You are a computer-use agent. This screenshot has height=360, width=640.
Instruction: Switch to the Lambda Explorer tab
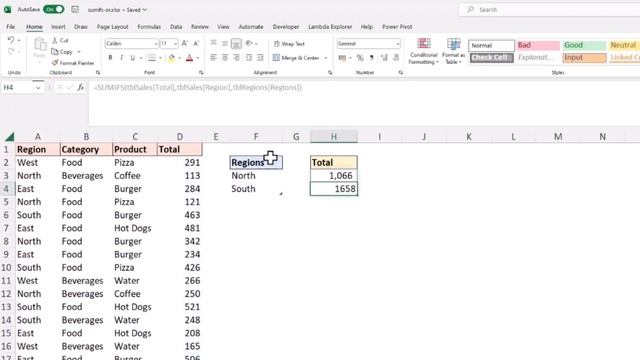(x=330, y=27)
